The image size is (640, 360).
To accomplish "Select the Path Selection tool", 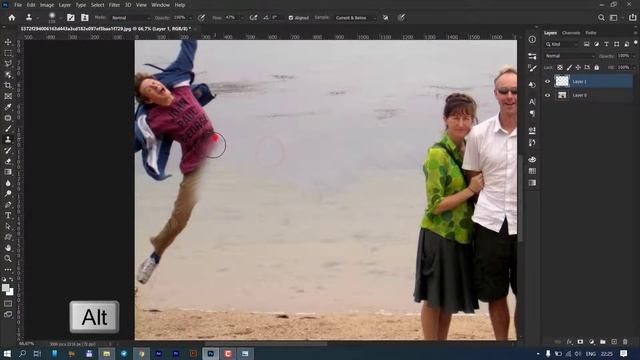I will tap(8, 226).
